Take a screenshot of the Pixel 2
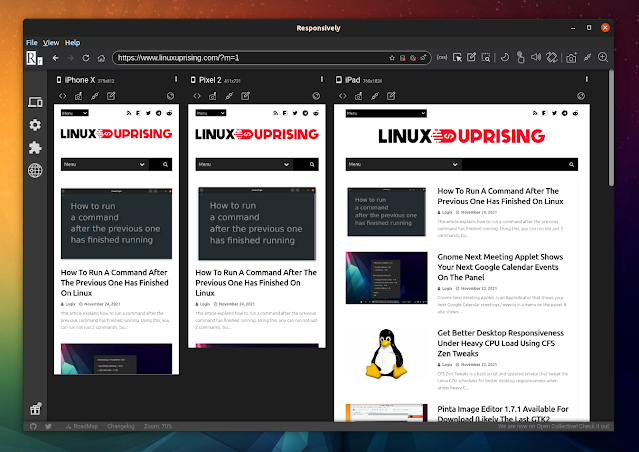Screen dimensions: 639x452 pos(212,96)
